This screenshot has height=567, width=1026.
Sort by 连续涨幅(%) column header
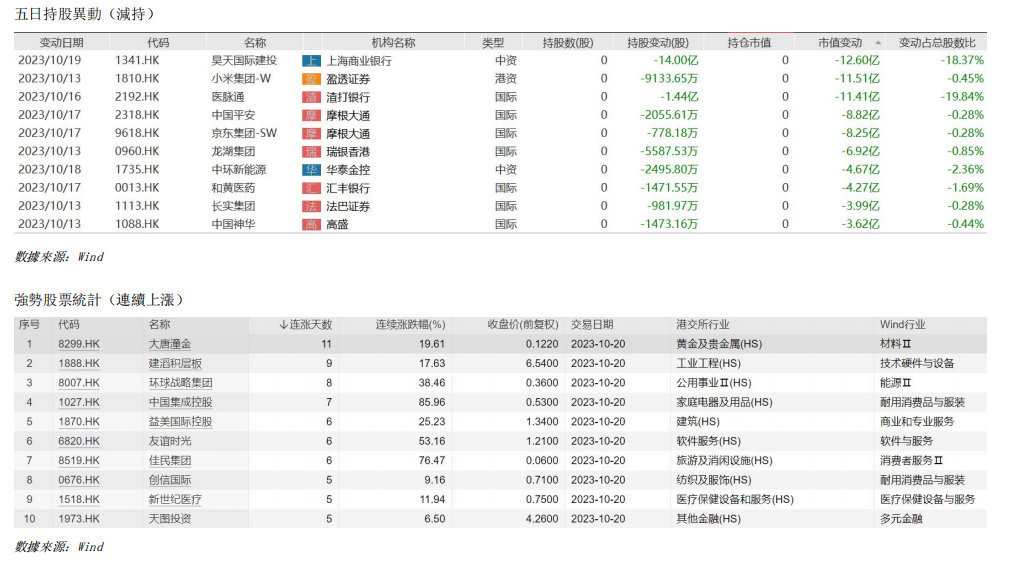pos(410,324)
